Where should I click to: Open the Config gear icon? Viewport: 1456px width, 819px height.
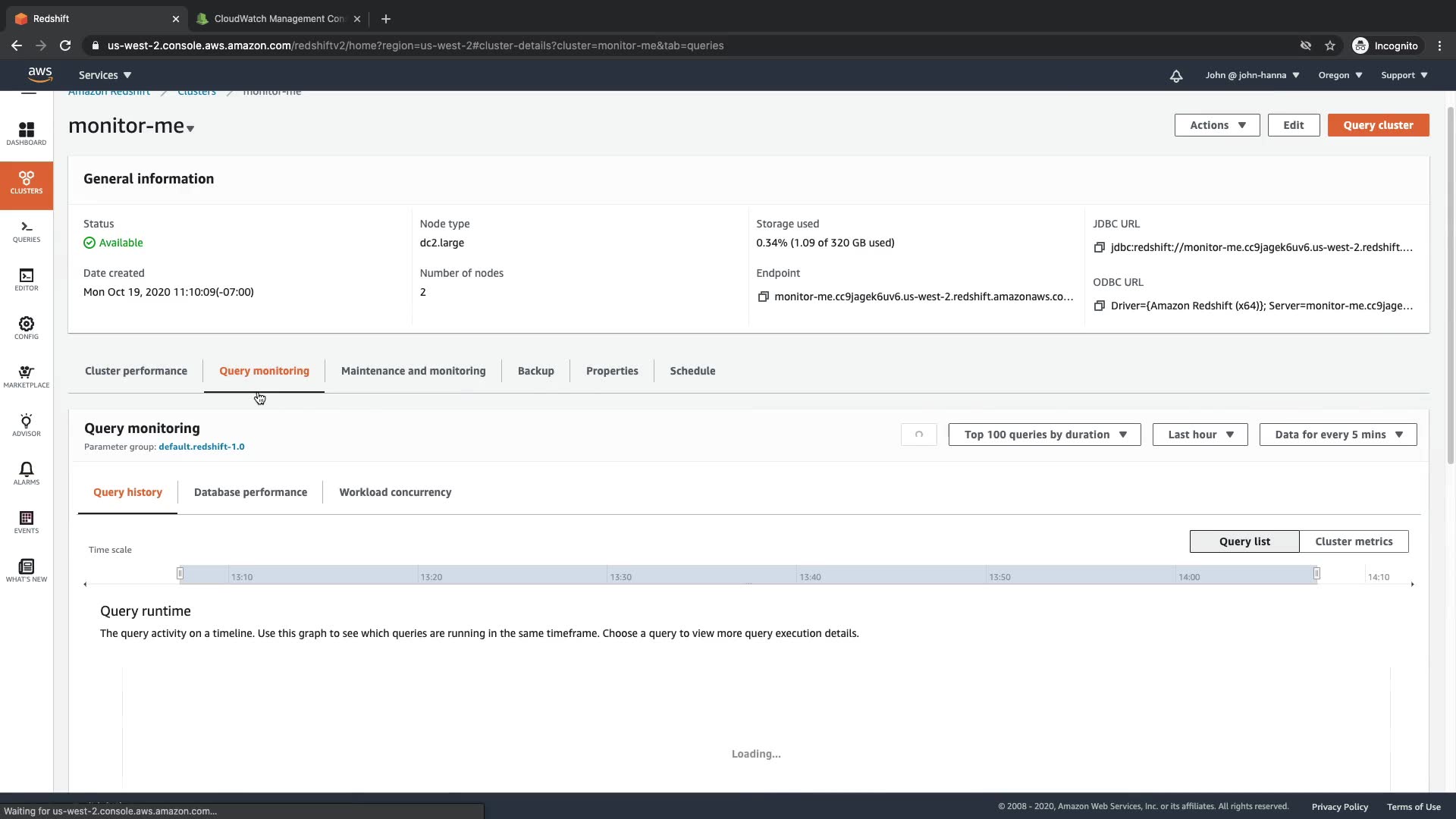coord(27,328)
